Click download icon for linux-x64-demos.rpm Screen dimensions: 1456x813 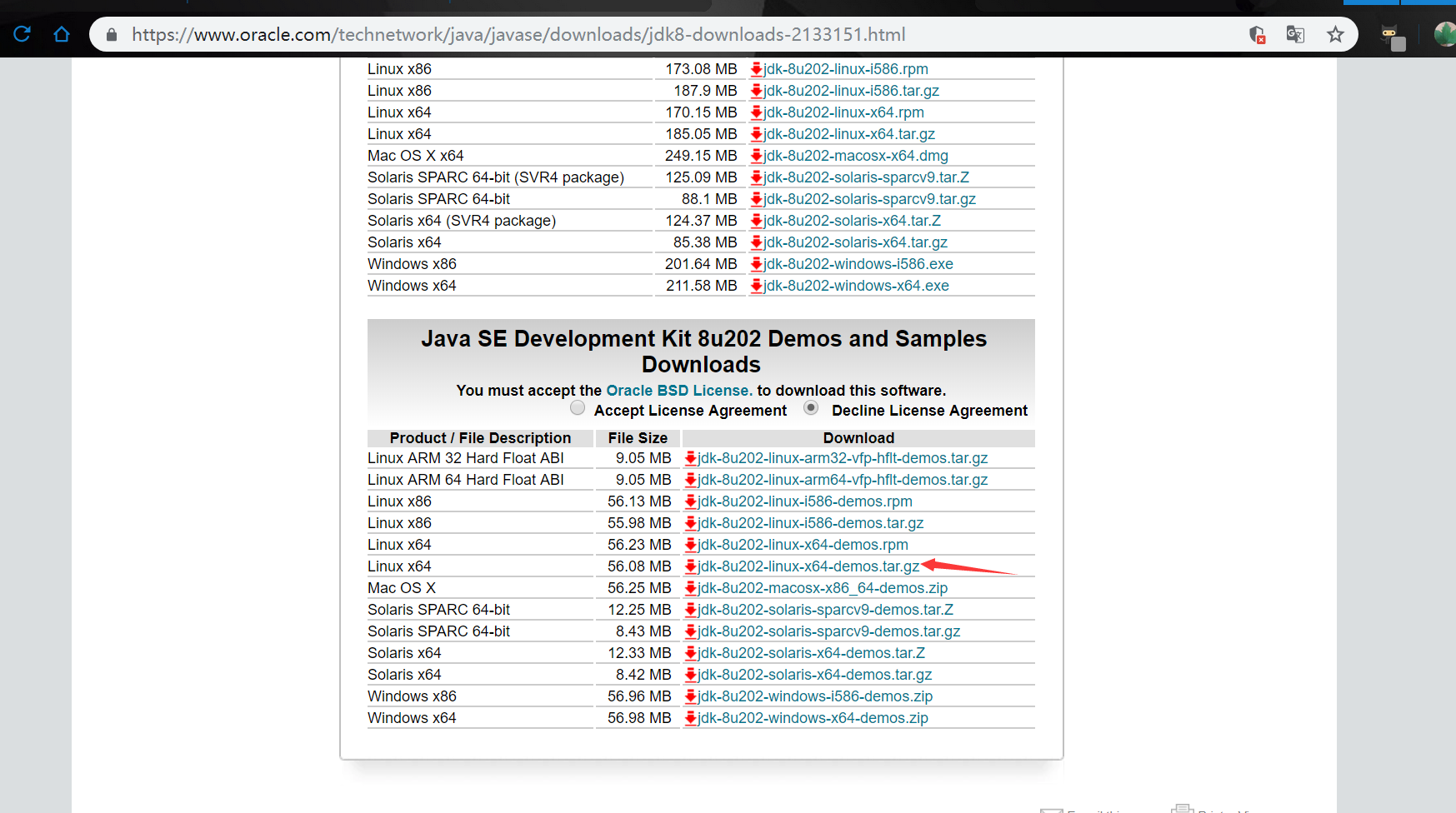[x=691, y=545]
